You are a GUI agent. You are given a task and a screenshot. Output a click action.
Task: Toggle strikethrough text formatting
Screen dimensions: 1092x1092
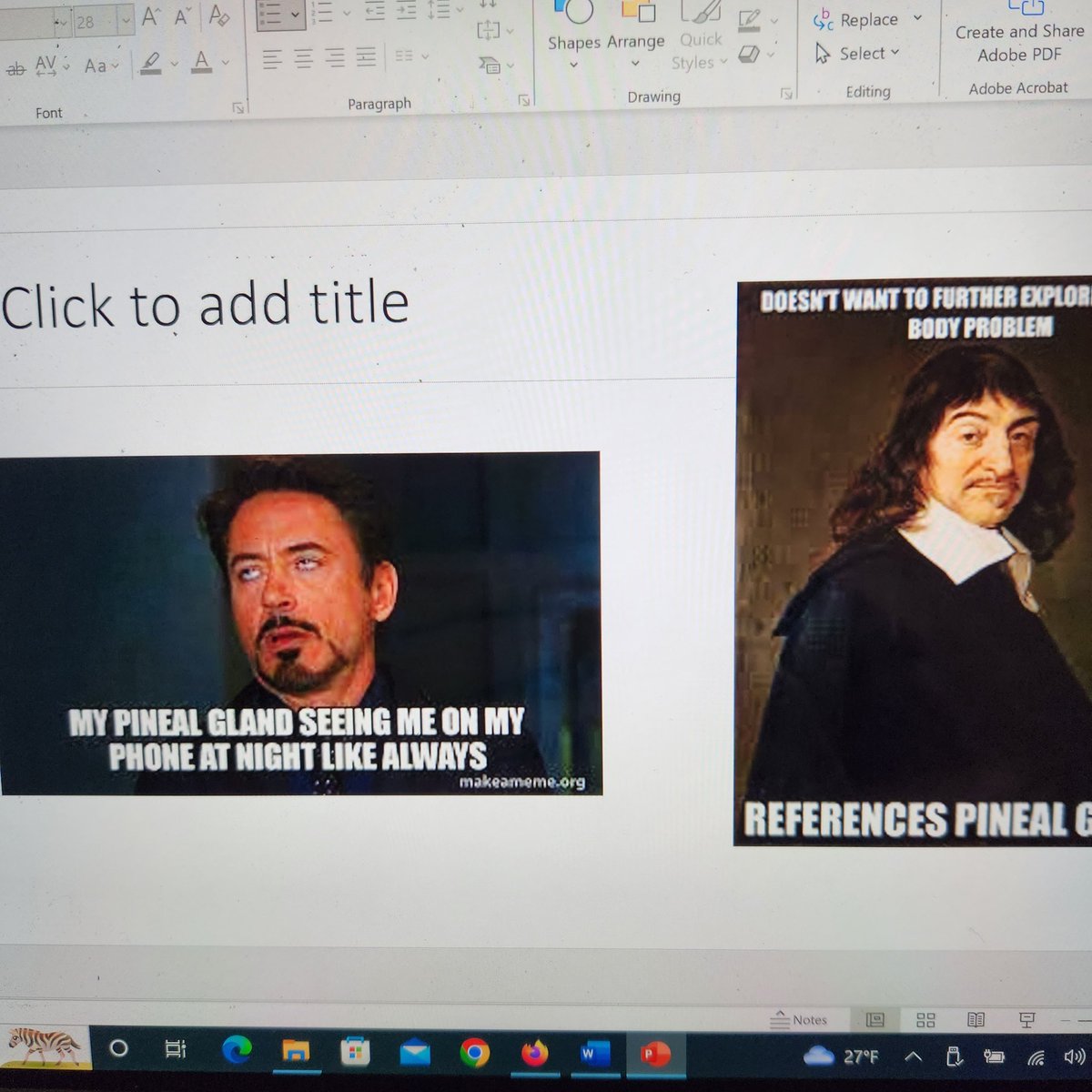tap(15, 68)
